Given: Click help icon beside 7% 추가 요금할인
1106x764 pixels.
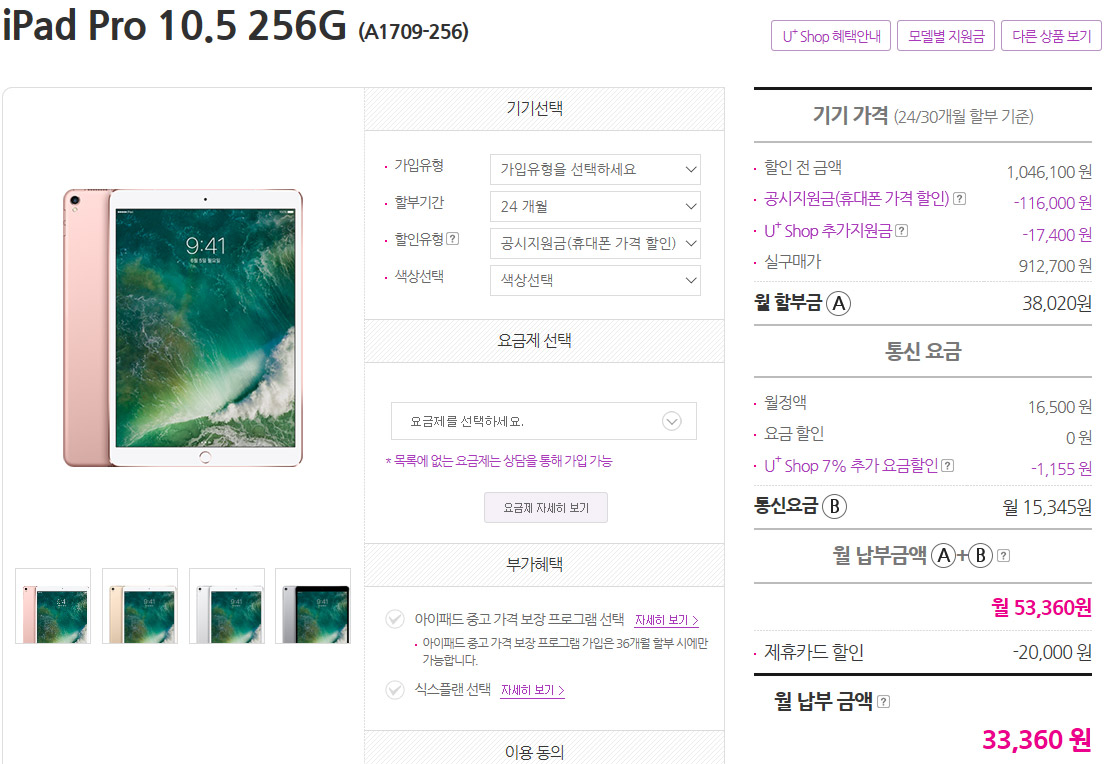Looking at the screenshot, I should 948,466.
